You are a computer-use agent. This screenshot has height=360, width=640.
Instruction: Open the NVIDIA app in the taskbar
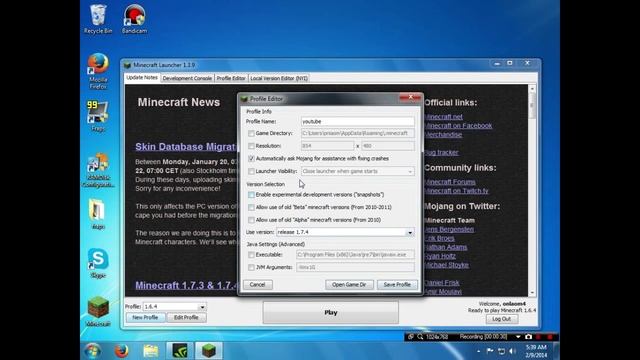(180, 351)
